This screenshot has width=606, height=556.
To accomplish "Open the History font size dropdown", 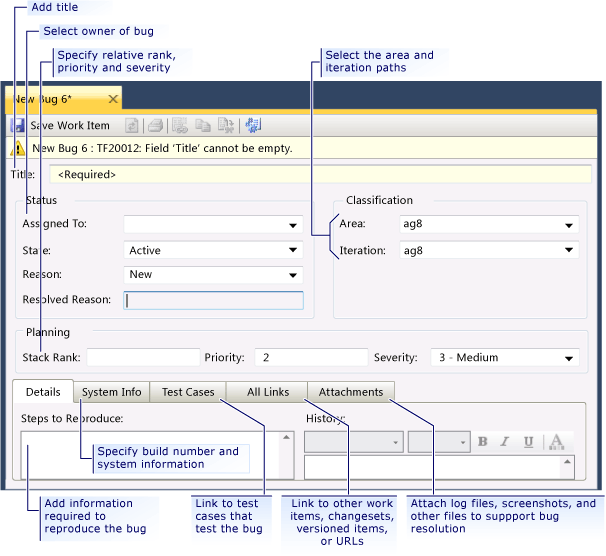I will click(x=439, y=442).
